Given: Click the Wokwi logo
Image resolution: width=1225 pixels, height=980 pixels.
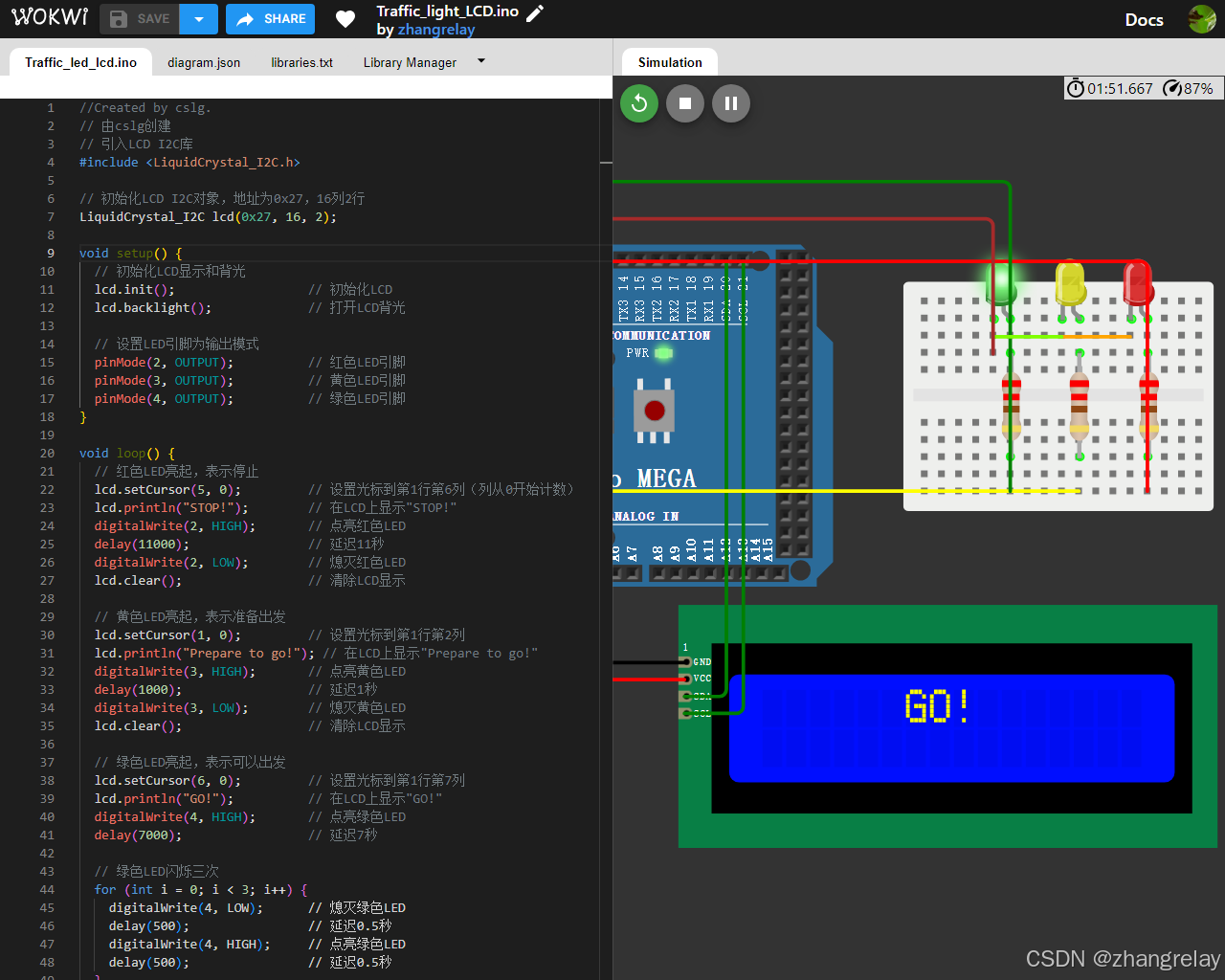Looking at the screenshot, I should pos(49,16).
